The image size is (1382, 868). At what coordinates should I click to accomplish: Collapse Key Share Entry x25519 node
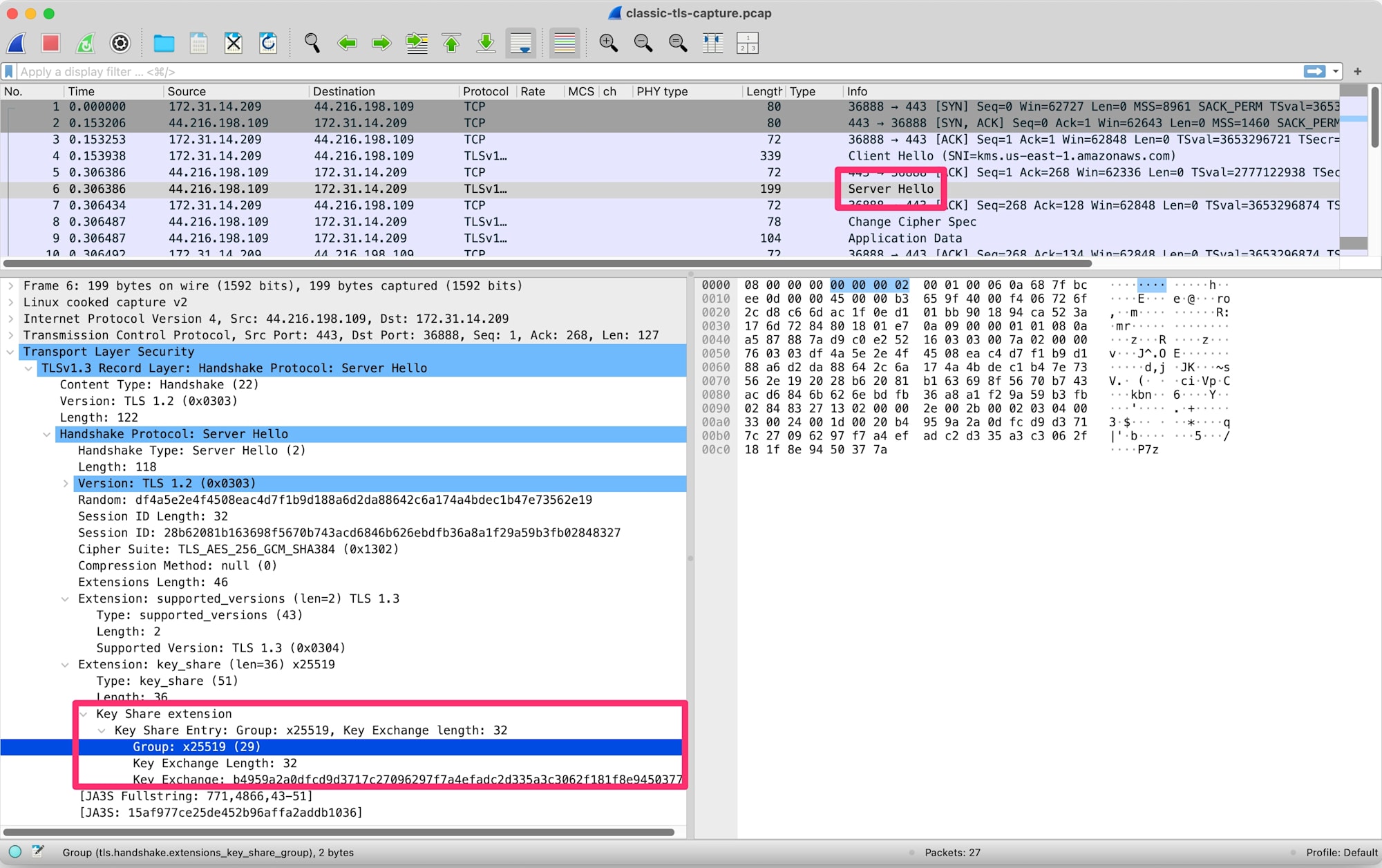coord(102,730)
